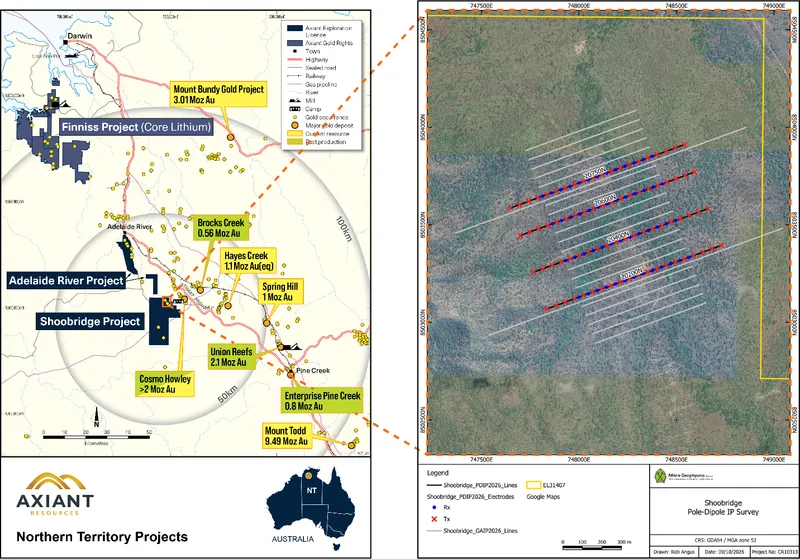Image resolution: width=800 pixels, height=559 pixels.
Task: Click the blue Rx dot in the legend
Action: click(x=434, y=507)
